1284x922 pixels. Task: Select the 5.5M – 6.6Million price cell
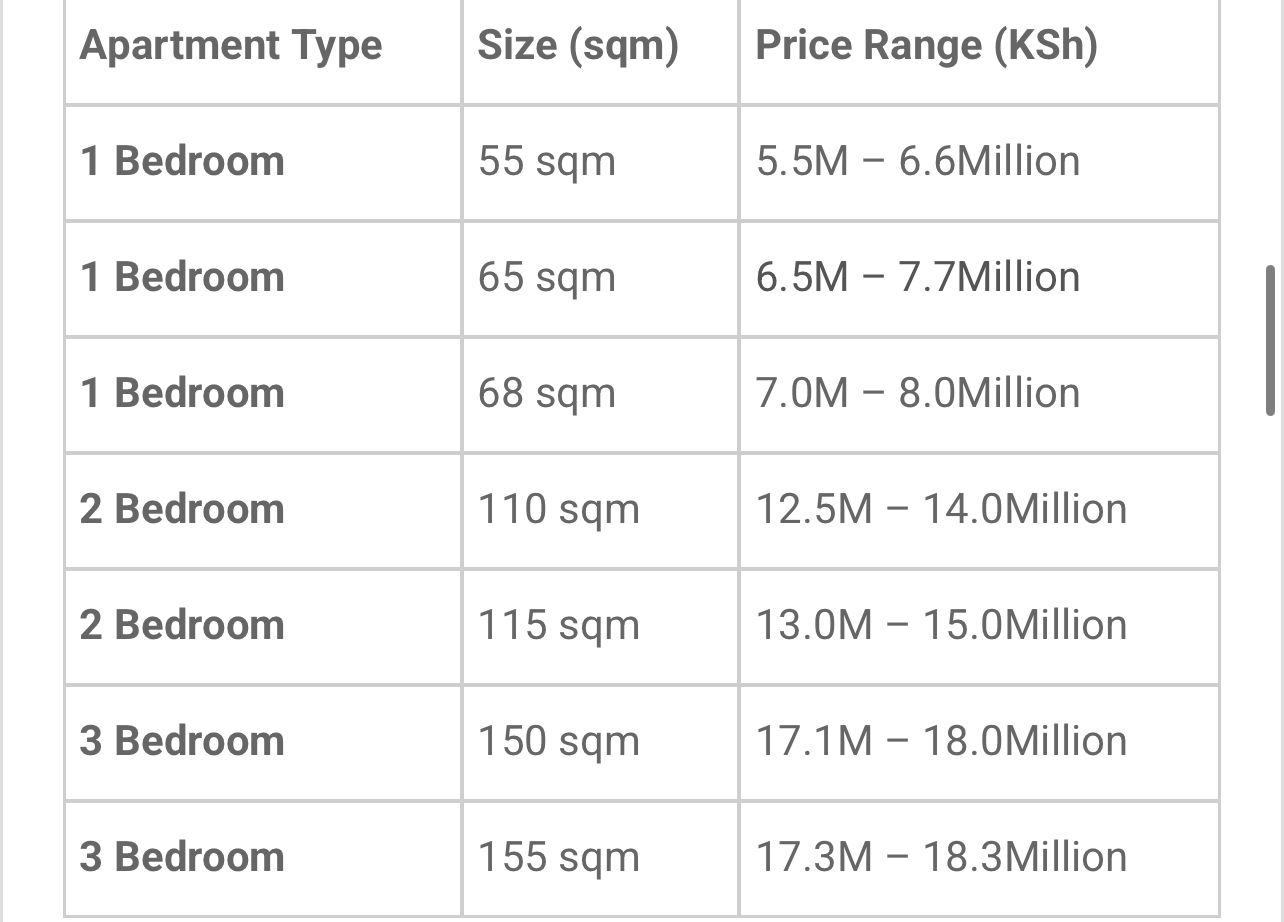tap(918, 162)
